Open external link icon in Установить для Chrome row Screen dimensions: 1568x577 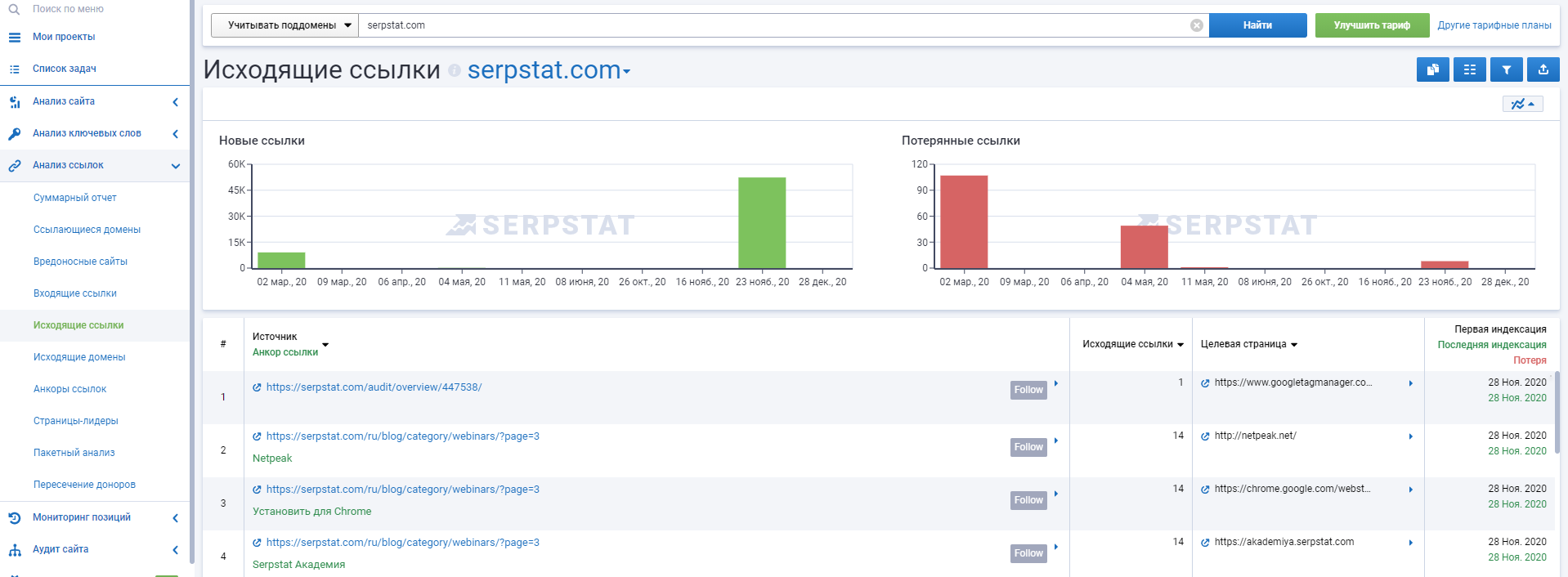click(x=257, y=490)
